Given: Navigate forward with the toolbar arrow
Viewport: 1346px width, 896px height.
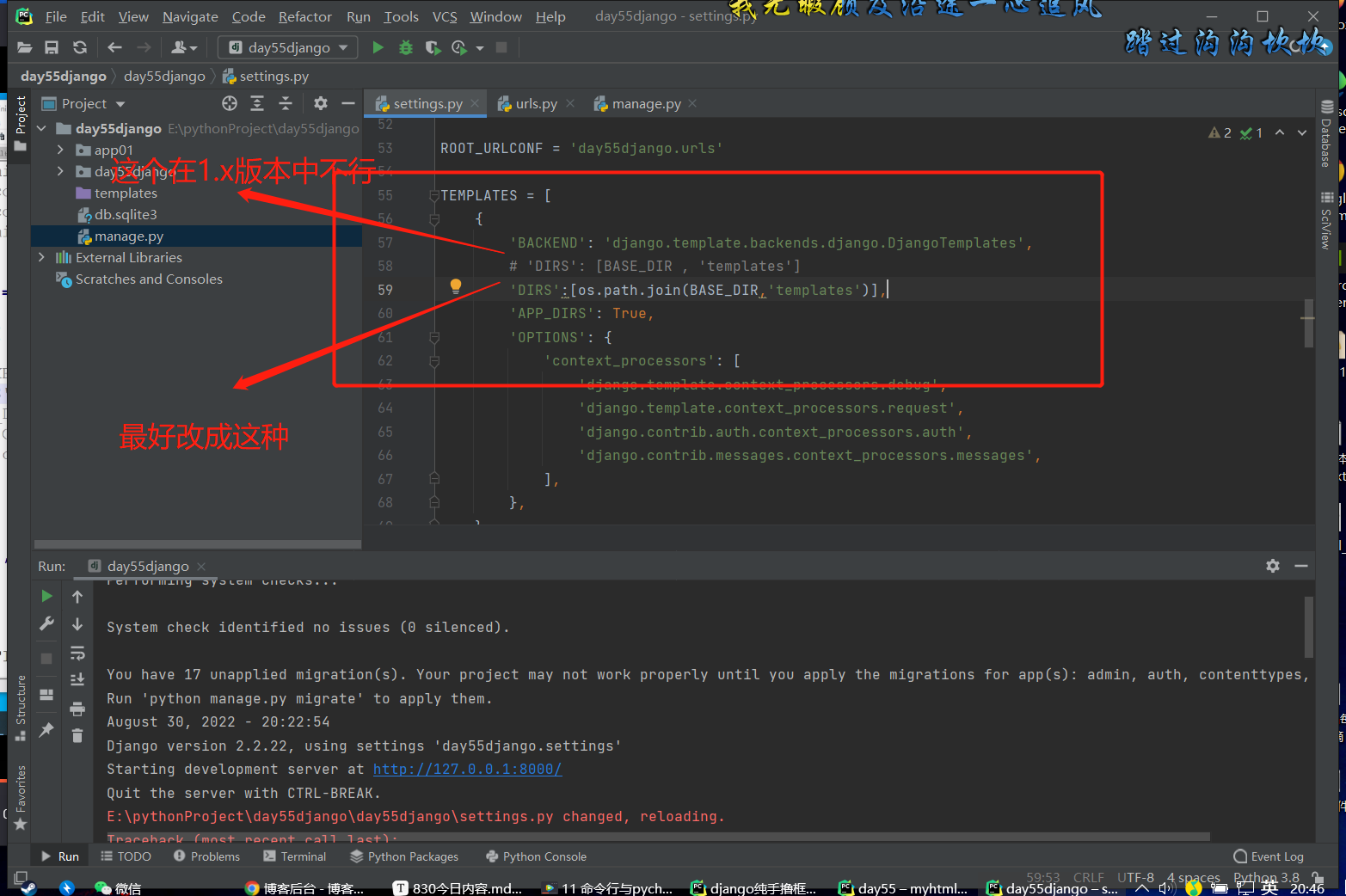Looking at the screenshot, I should [x=144, y=47].
